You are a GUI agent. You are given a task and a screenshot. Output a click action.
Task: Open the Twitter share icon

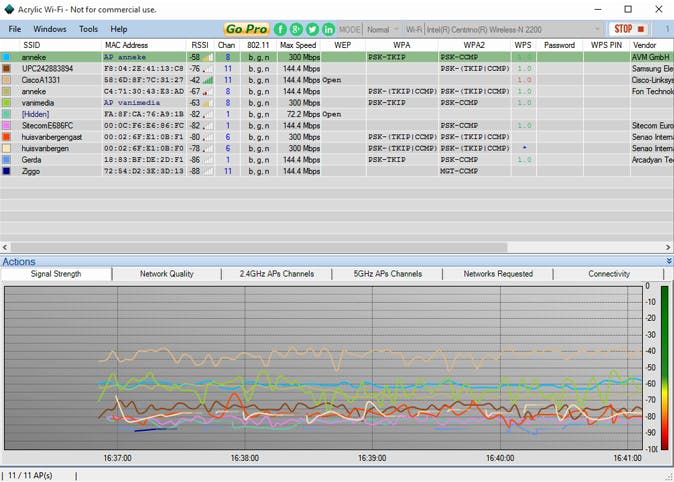point(313,29)
